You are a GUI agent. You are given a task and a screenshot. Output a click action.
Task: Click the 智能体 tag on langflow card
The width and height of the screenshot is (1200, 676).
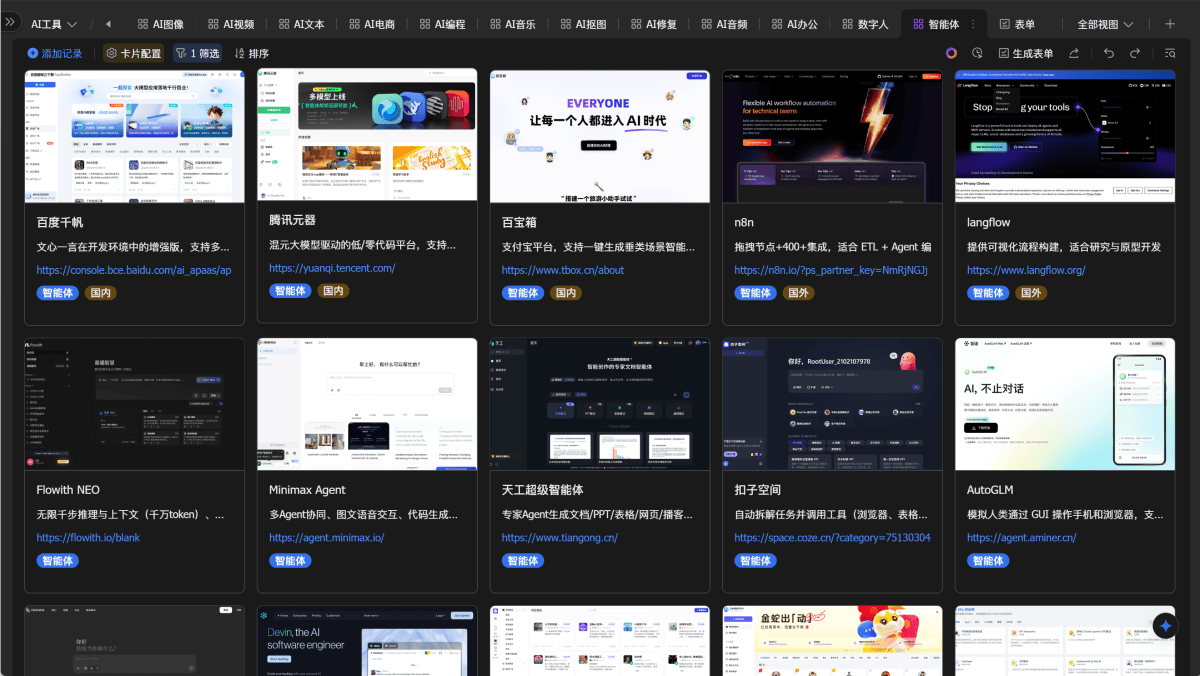point(988,293)
